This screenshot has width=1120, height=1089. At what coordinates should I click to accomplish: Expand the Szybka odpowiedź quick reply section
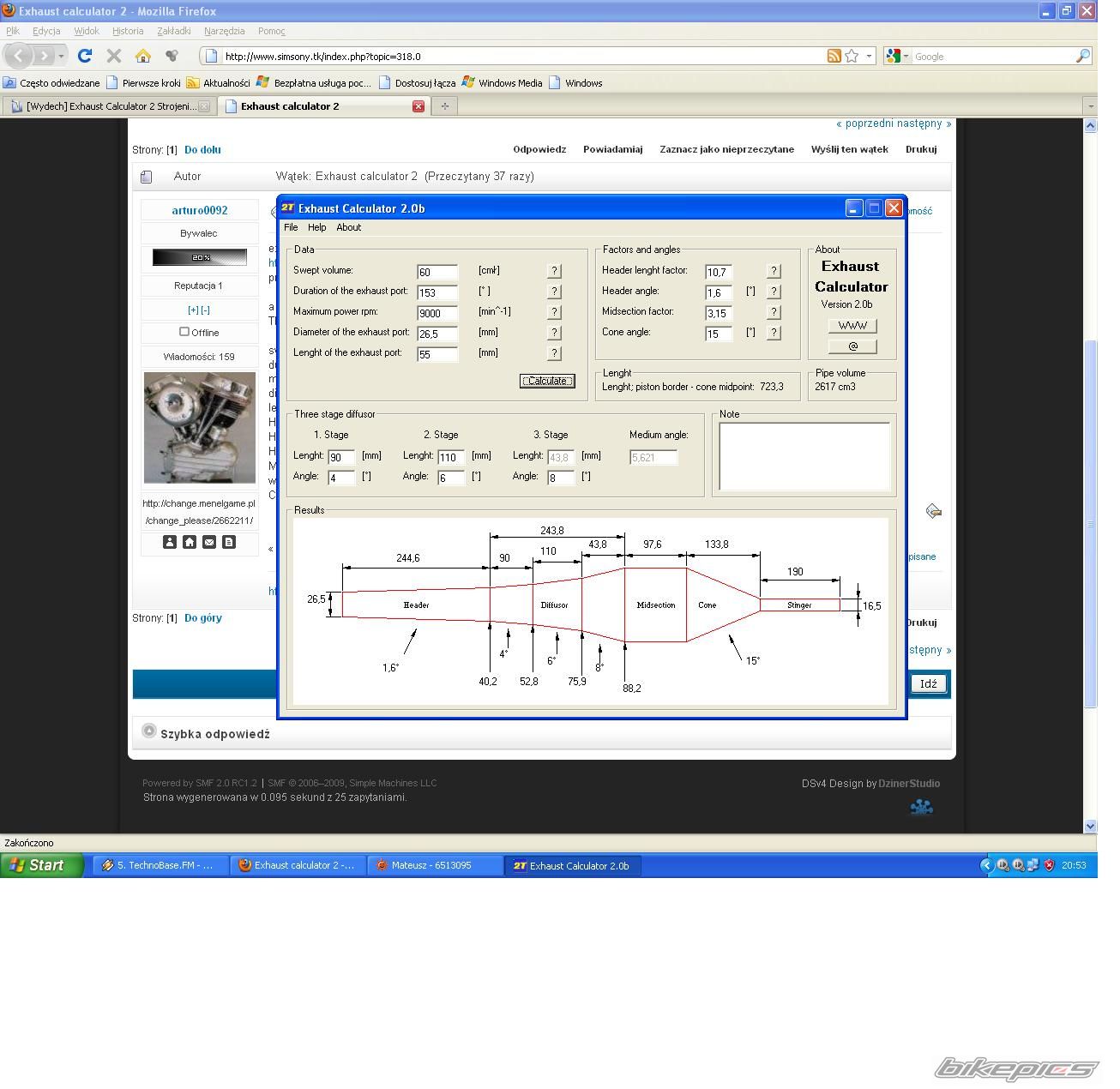tap(149, 731)
